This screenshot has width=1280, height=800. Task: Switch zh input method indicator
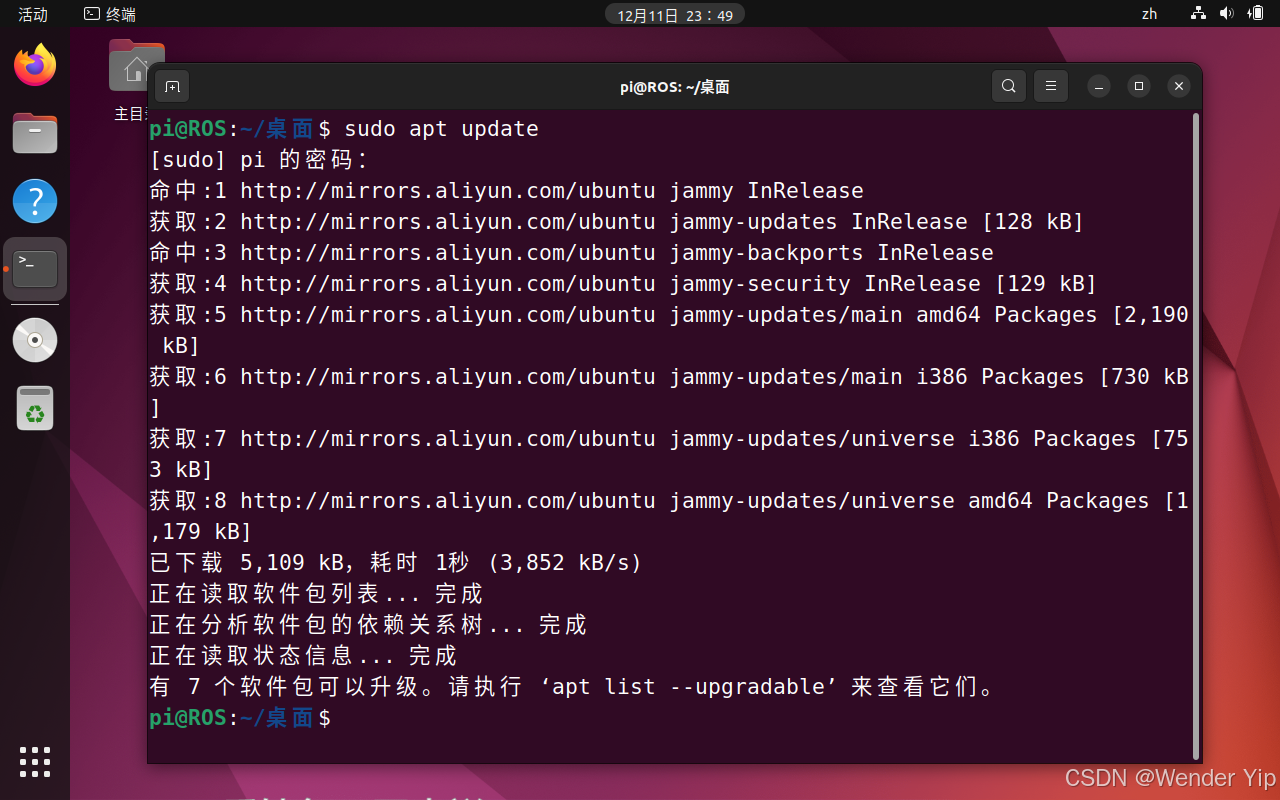click(x=1149, y=14)
